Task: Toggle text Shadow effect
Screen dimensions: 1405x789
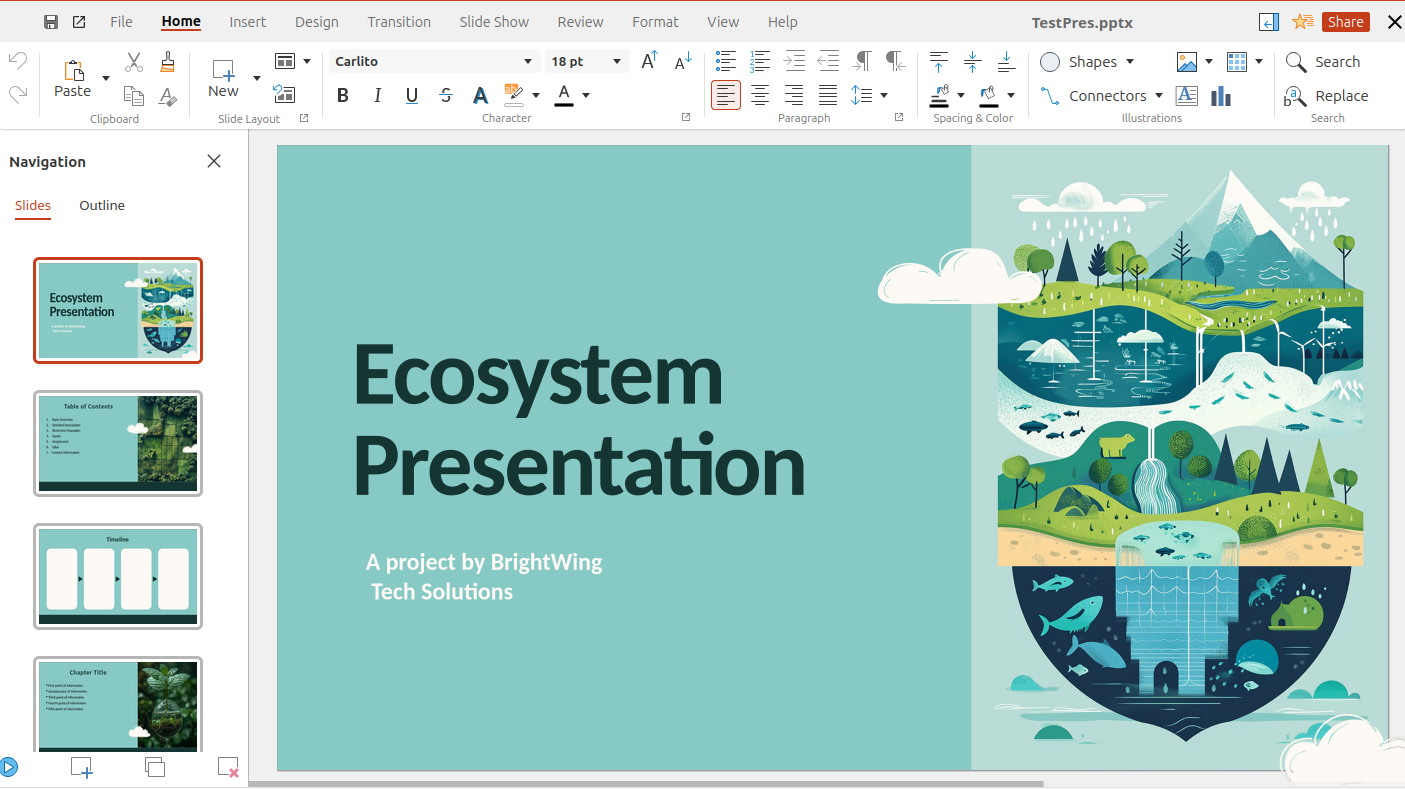Action: click(480, 95)
